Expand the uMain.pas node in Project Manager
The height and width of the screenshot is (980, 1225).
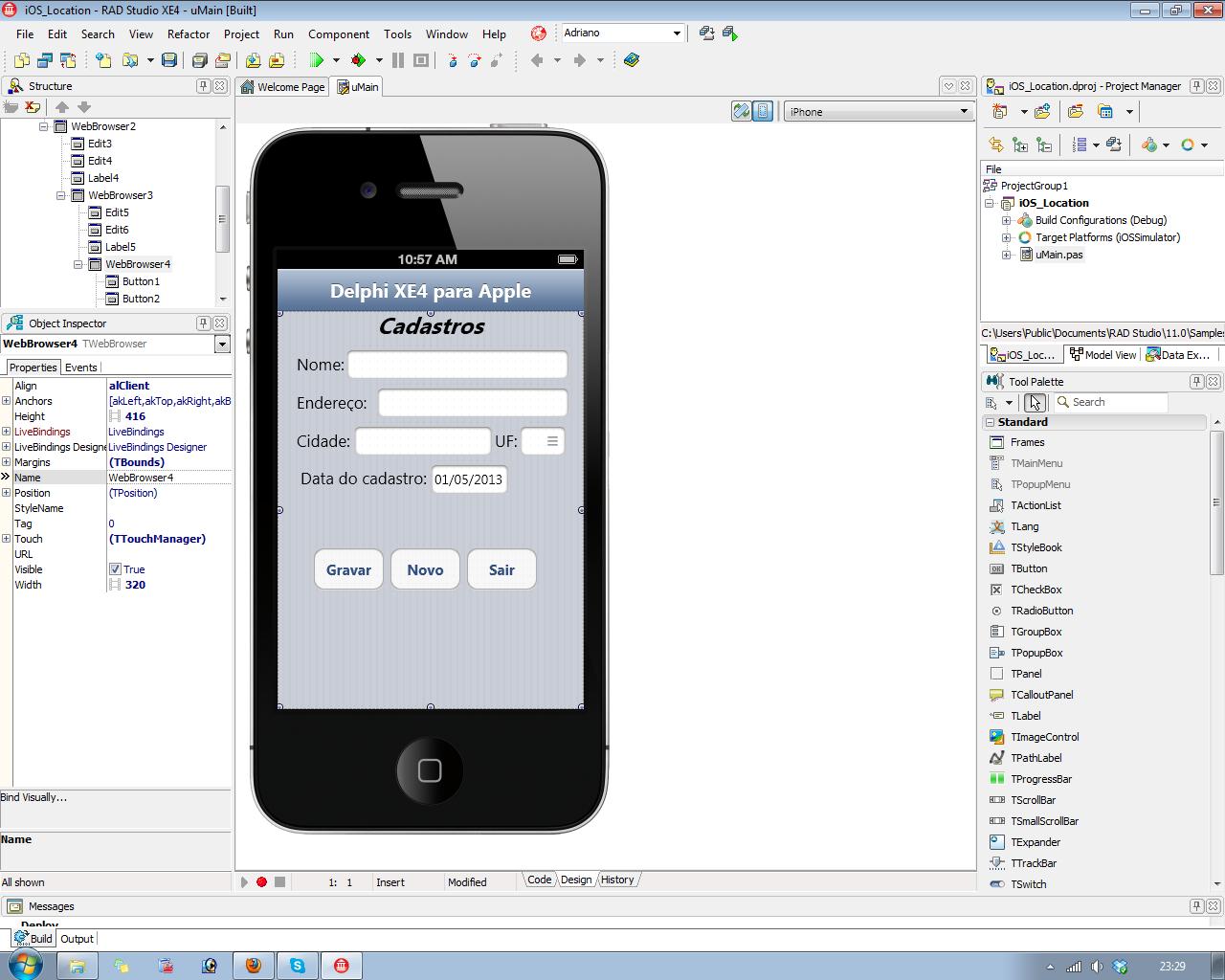pyautogui.click(x=1006, y=255)
